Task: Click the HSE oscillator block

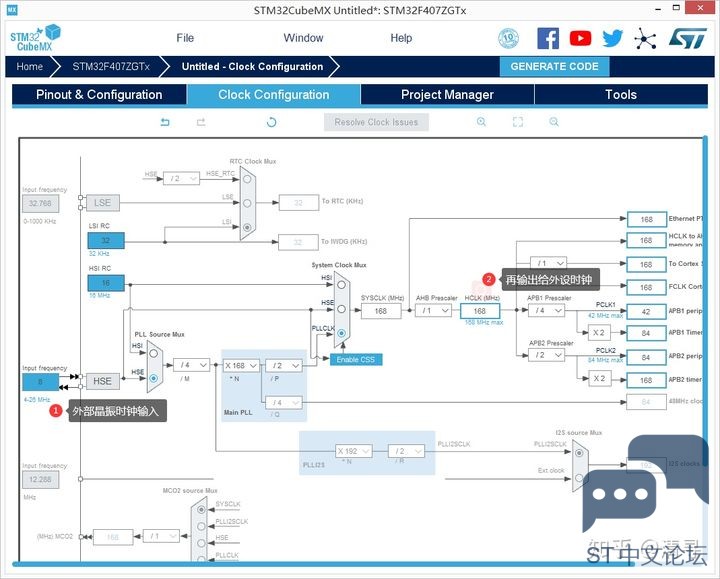Action: coord(102,381)
